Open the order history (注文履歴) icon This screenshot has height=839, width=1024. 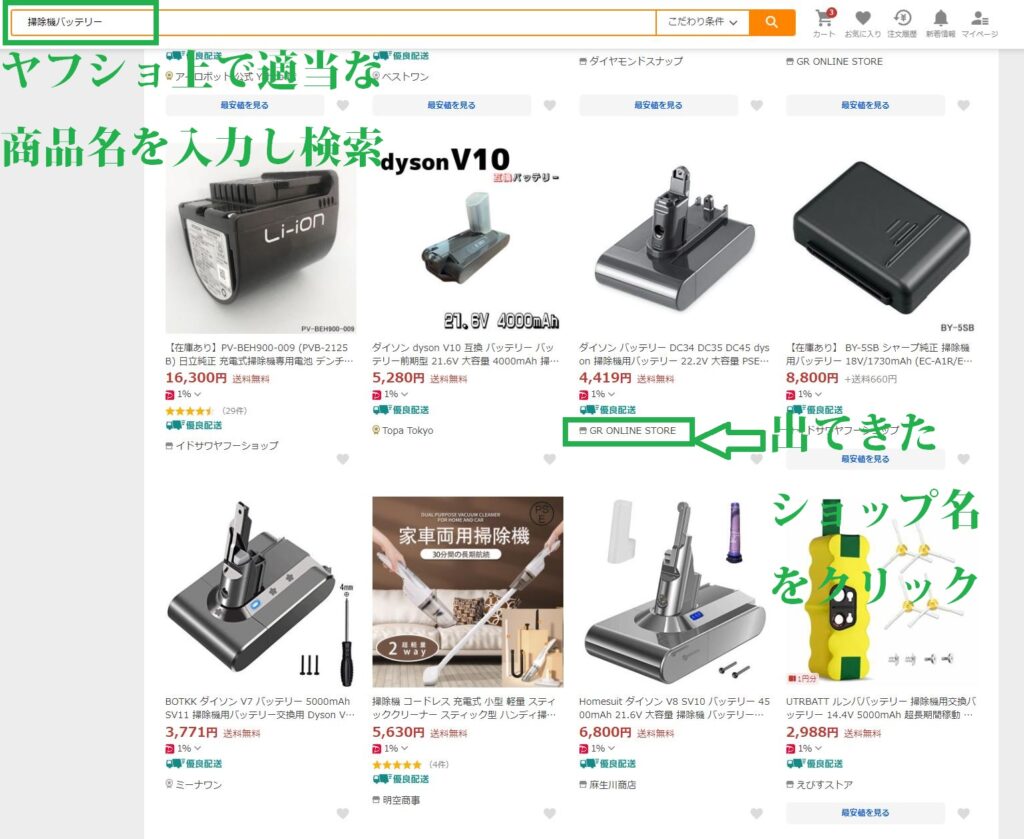[x=902, y=23]
